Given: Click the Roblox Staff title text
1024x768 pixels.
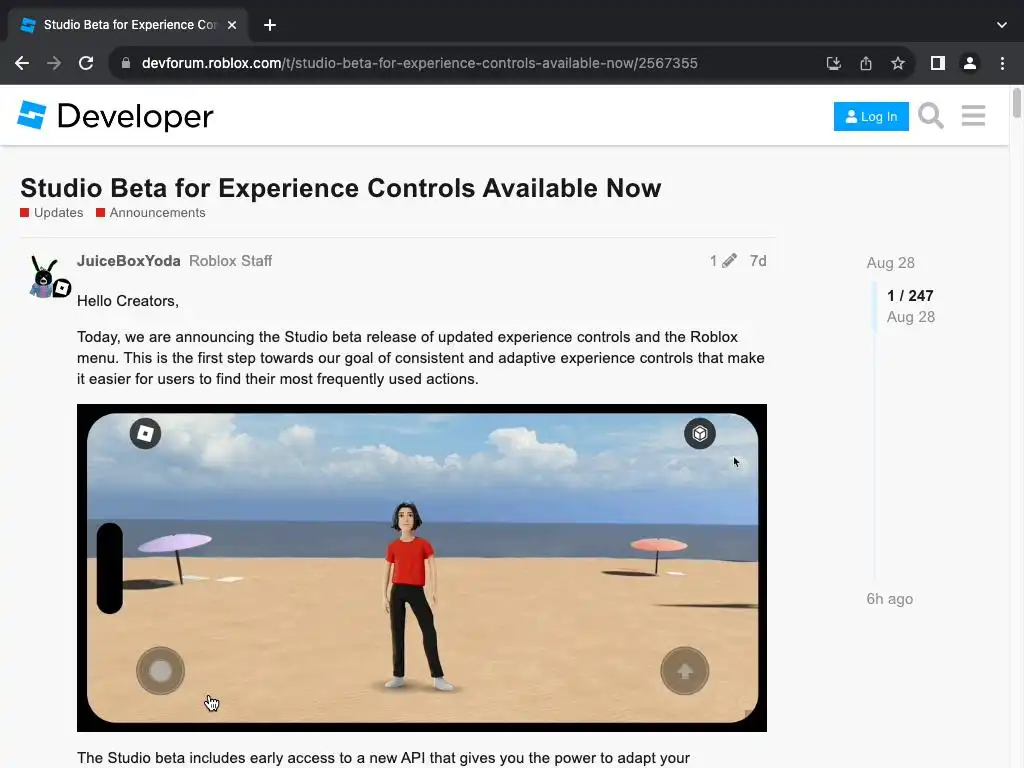Looking at the screenshot, I should [231, 261].
